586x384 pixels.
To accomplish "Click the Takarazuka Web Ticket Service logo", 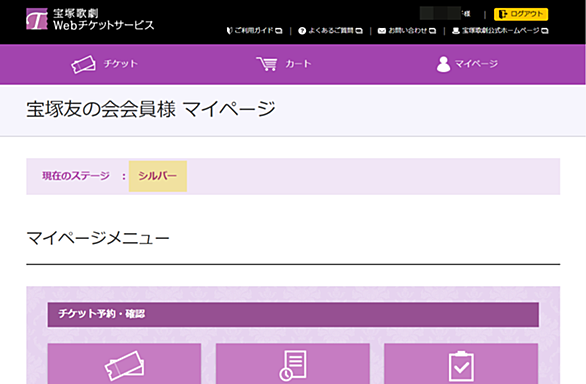I will tap(90, 19).
